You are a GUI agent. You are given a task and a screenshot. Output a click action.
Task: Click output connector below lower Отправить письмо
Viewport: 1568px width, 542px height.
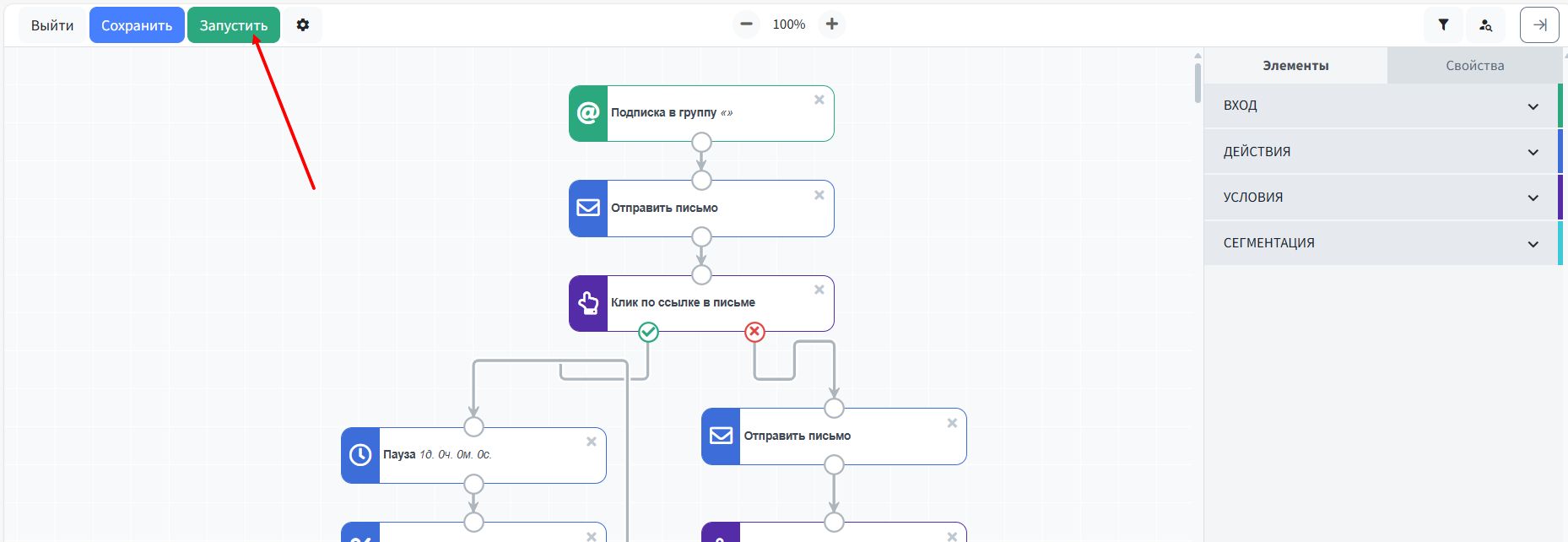834,465
